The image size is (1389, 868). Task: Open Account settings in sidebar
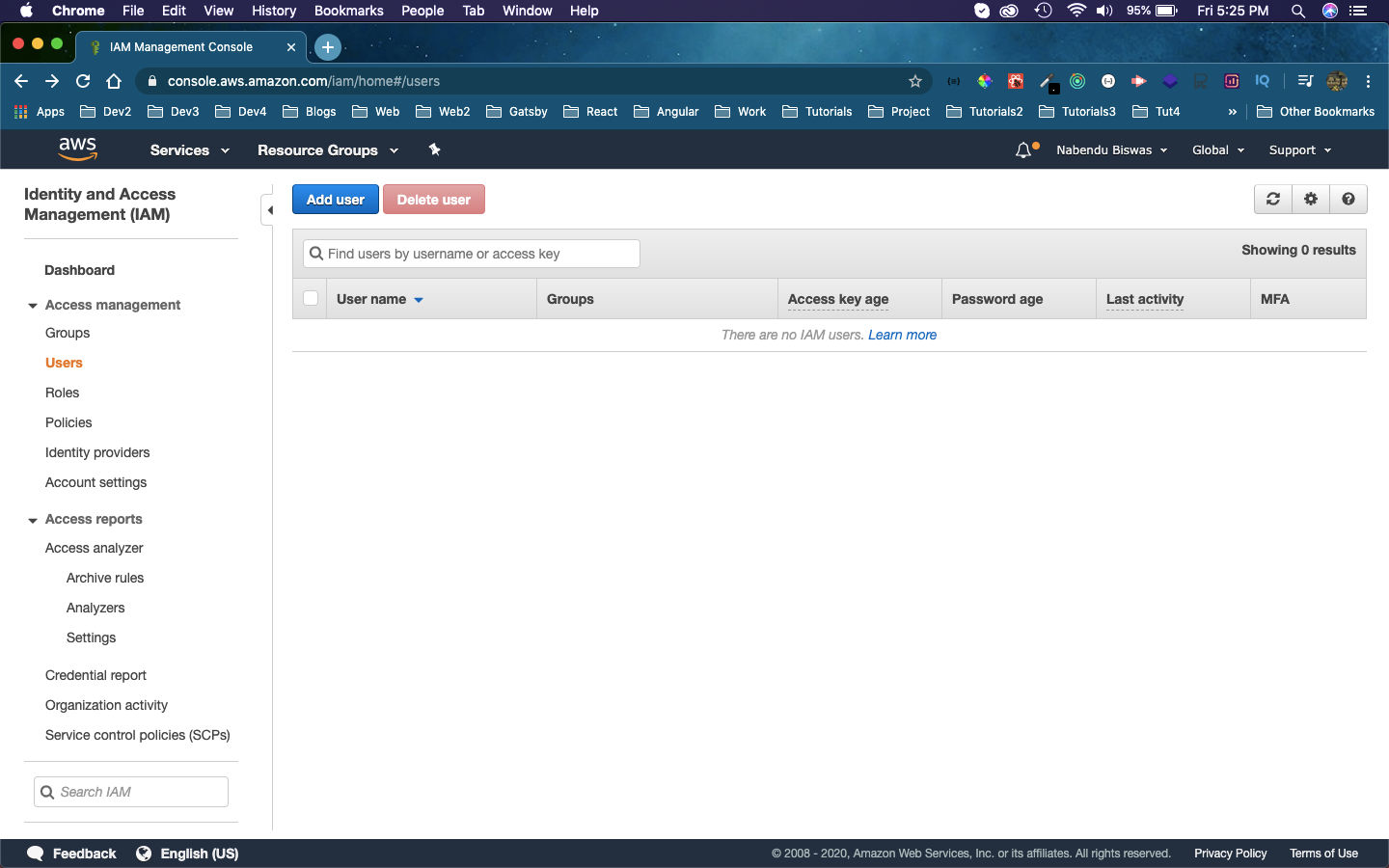[95, 482]
